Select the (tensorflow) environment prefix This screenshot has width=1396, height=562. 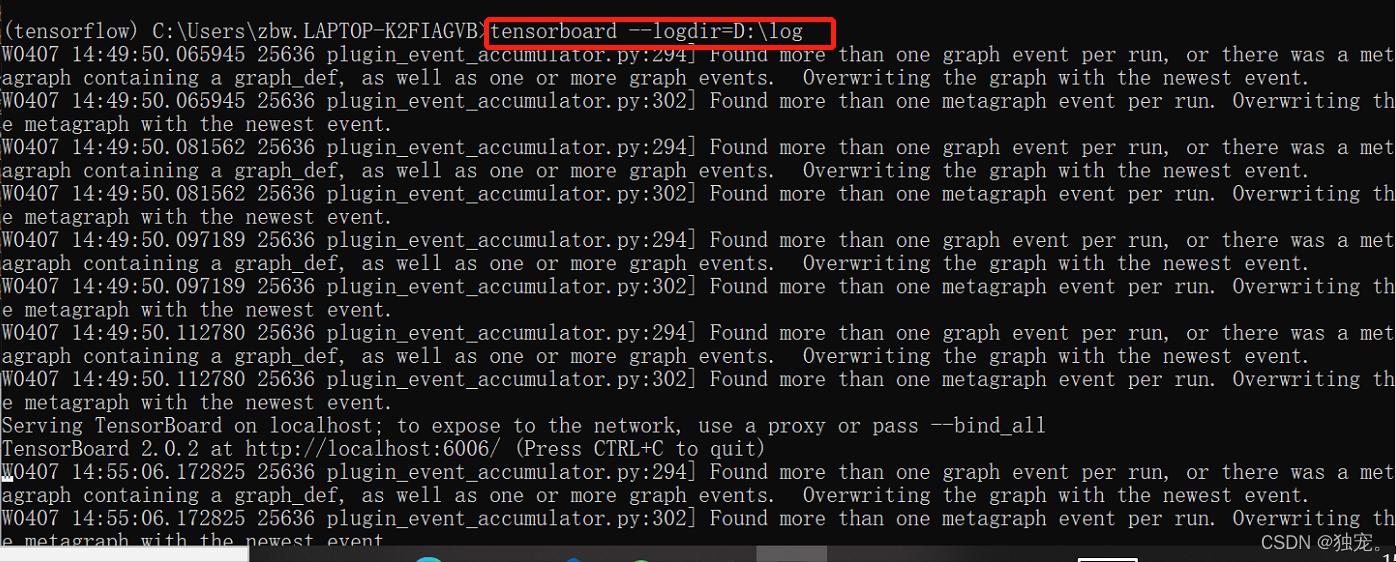pyautogui.click(x=72, y=31)
